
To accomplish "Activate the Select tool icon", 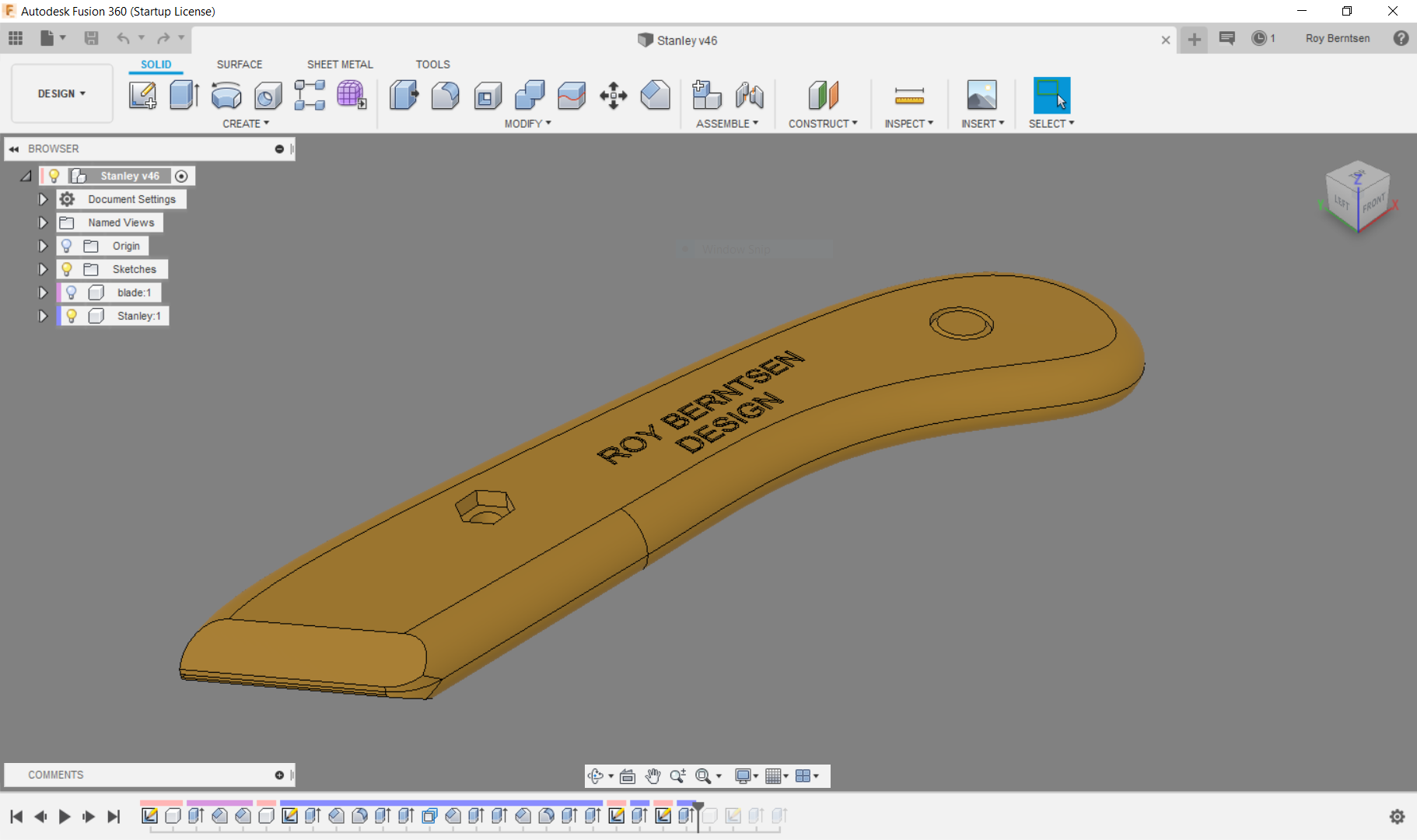I will (x=1051, y=95).
